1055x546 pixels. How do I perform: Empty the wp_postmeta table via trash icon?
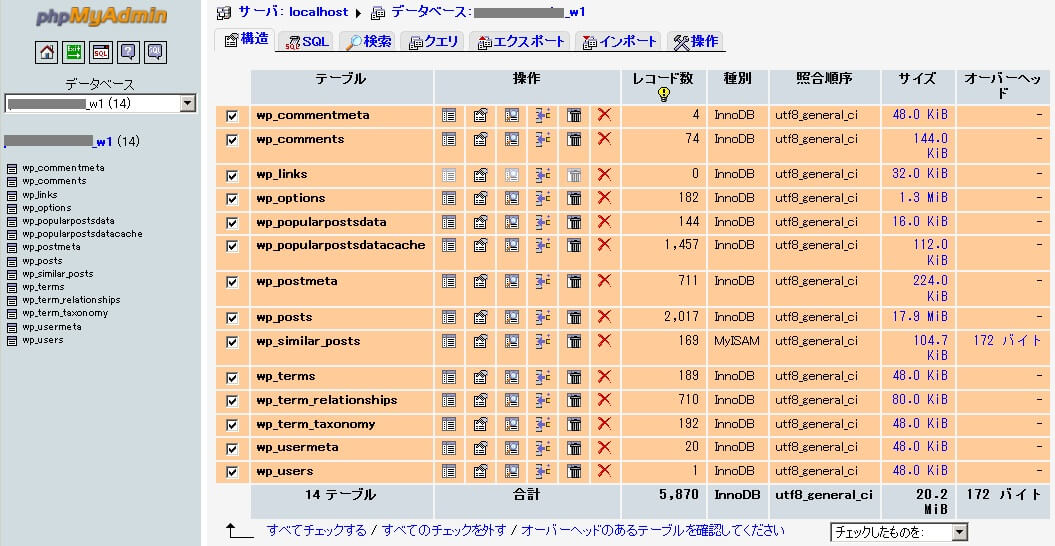tap(574, 281)
